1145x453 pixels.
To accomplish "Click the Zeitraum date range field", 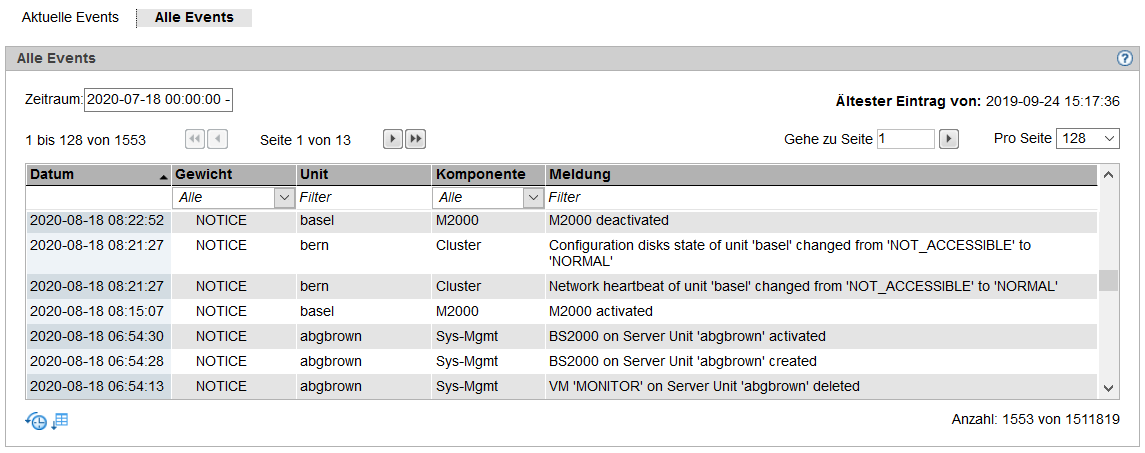I will click(x=158, y=100).
